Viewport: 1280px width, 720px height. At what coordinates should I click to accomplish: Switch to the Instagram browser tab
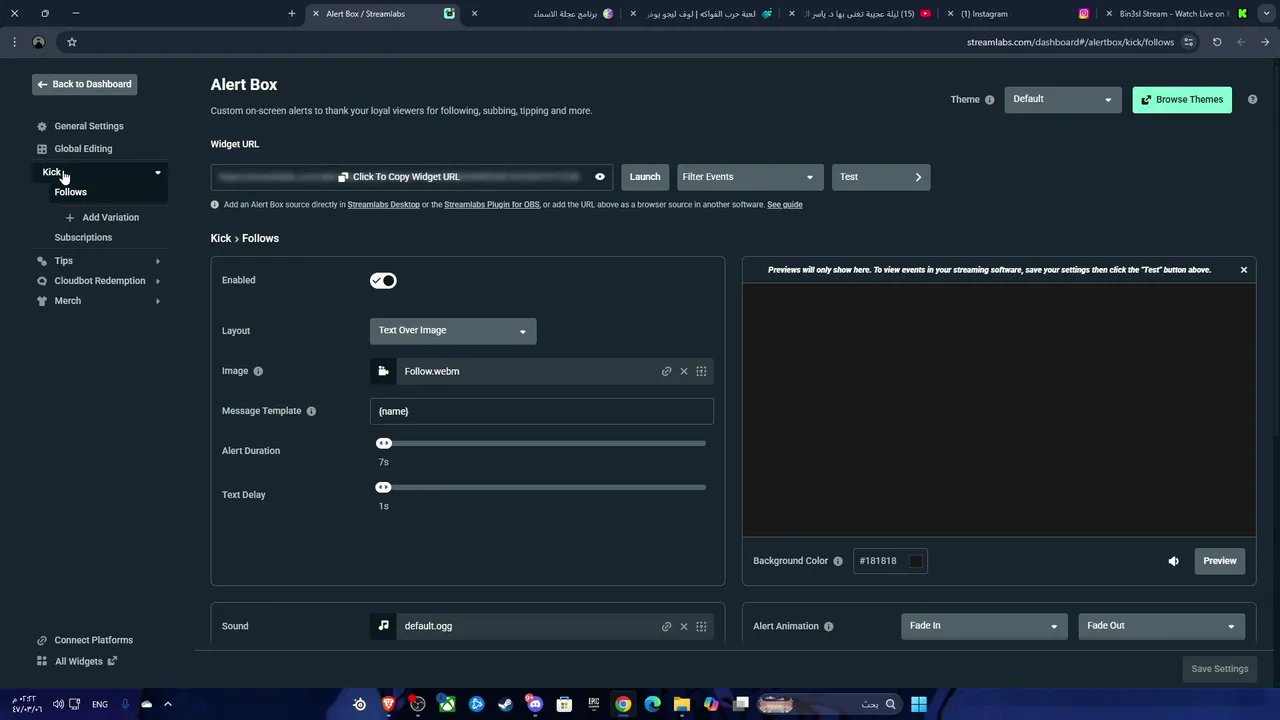tap(1022, 14)
